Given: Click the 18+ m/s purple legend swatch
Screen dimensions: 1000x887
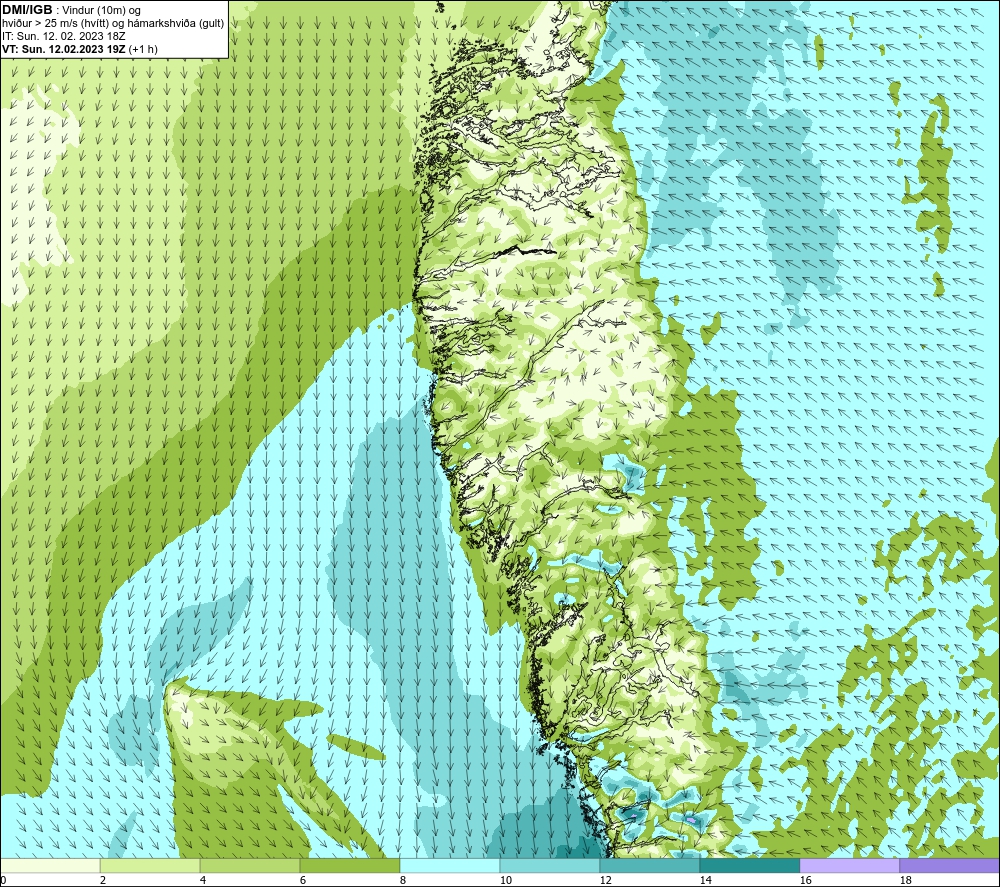Looking at the screenshot, I should point(950,865).
